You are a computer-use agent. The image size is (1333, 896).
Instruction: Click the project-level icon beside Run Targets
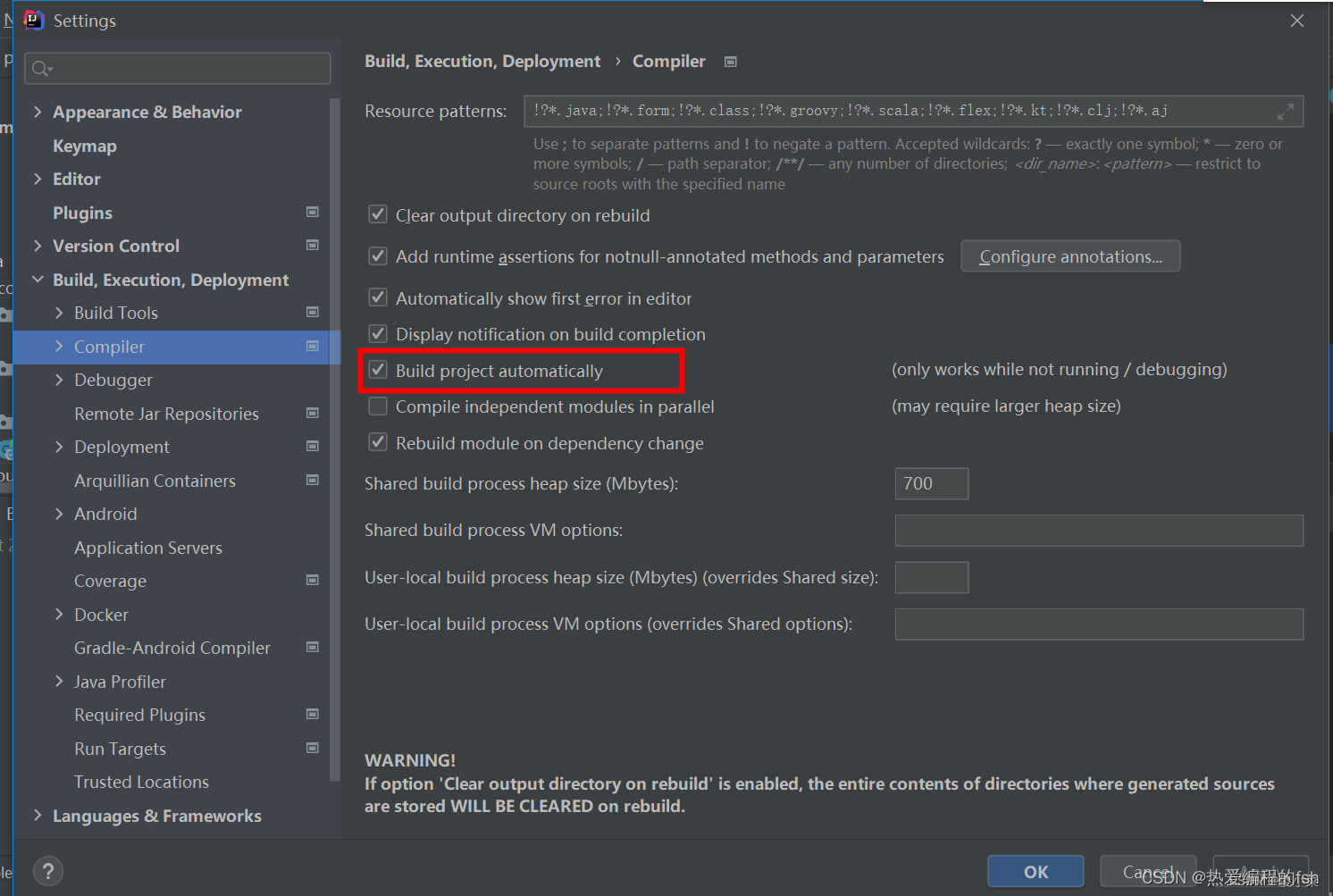313,748
